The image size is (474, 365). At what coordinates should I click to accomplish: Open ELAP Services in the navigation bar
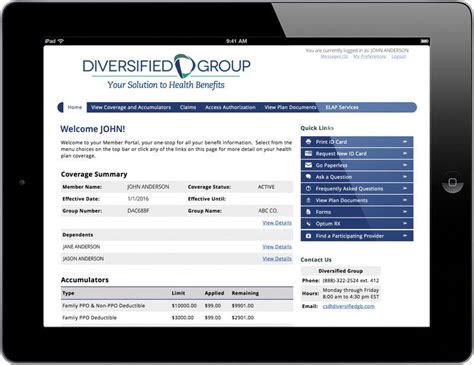(x=342, y=107)
